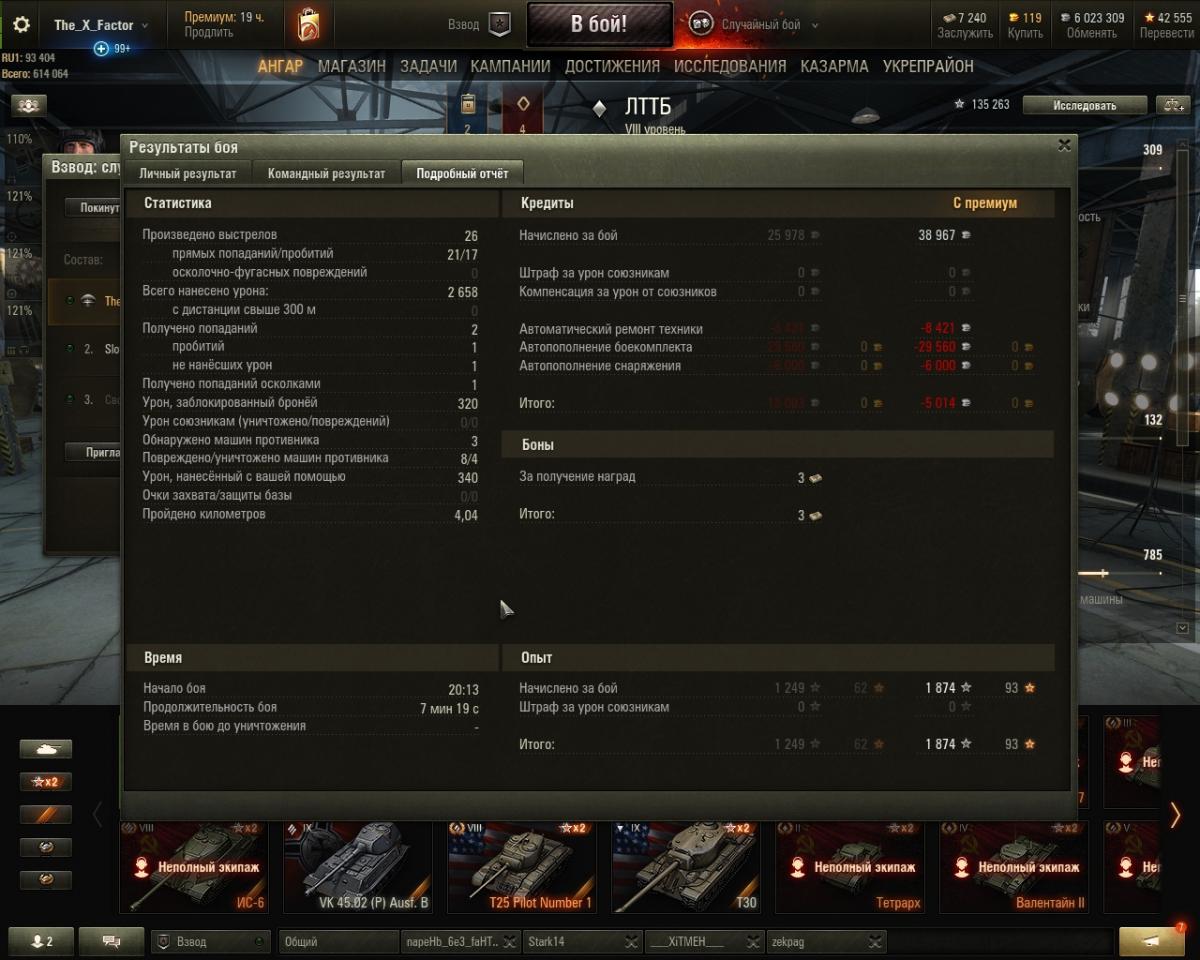Toggle the x2 bonus vehicle filter
1200x960 pixels.
46,782
